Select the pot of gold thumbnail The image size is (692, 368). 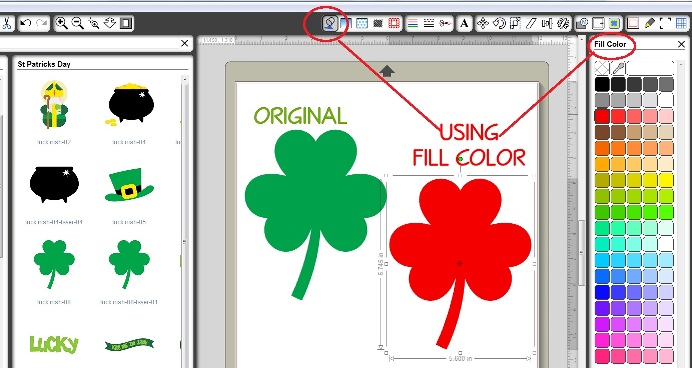point(128,104)
